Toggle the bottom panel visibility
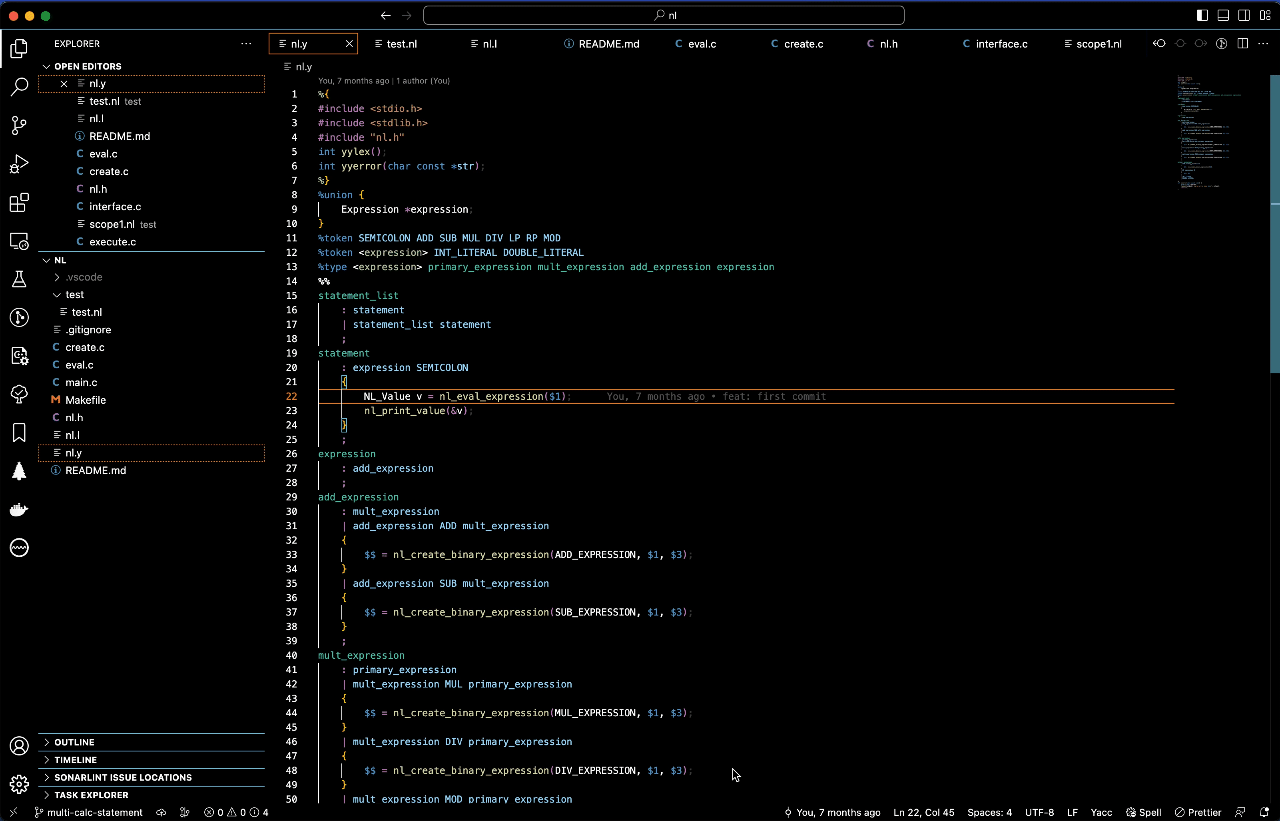 [1223, 15]
